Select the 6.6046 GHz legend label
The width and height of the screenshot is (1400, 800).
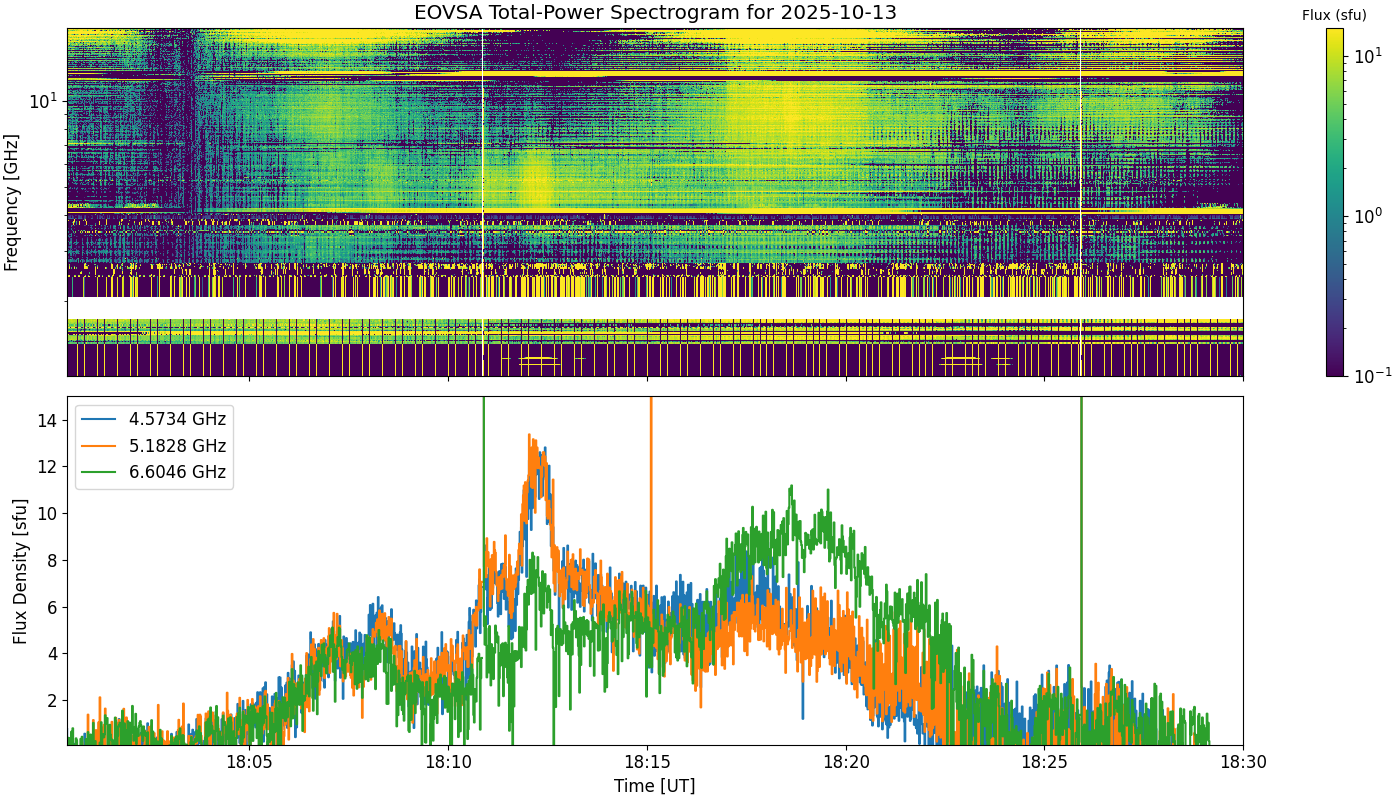179,472
